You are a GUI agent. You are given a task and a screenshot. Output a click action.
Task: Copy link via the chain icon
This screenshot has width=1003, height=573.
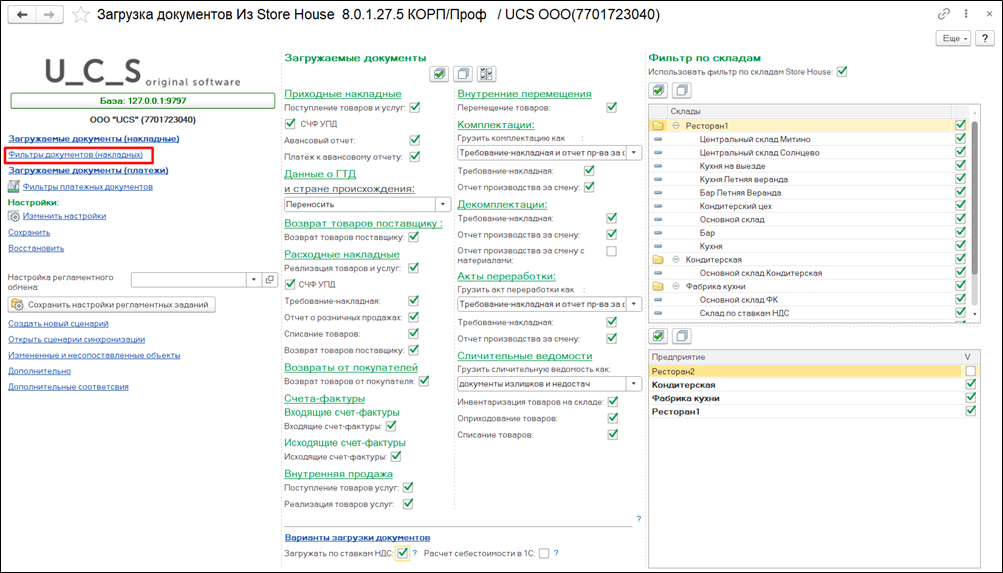pyautogui.click(x=944, y=14)
